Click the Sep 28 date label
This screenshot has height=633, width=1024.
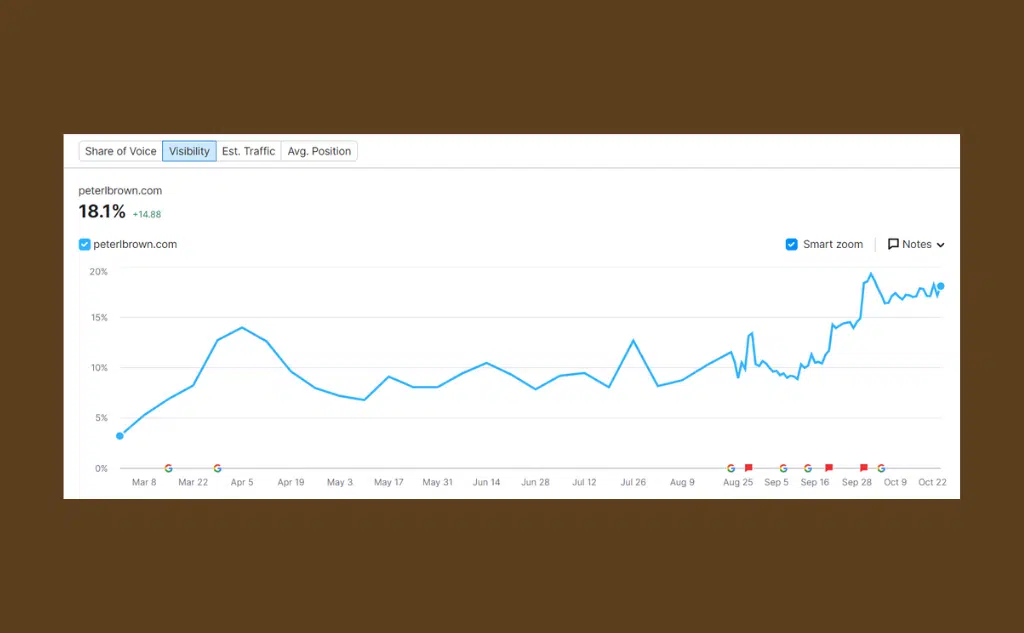tap(857, 482)
